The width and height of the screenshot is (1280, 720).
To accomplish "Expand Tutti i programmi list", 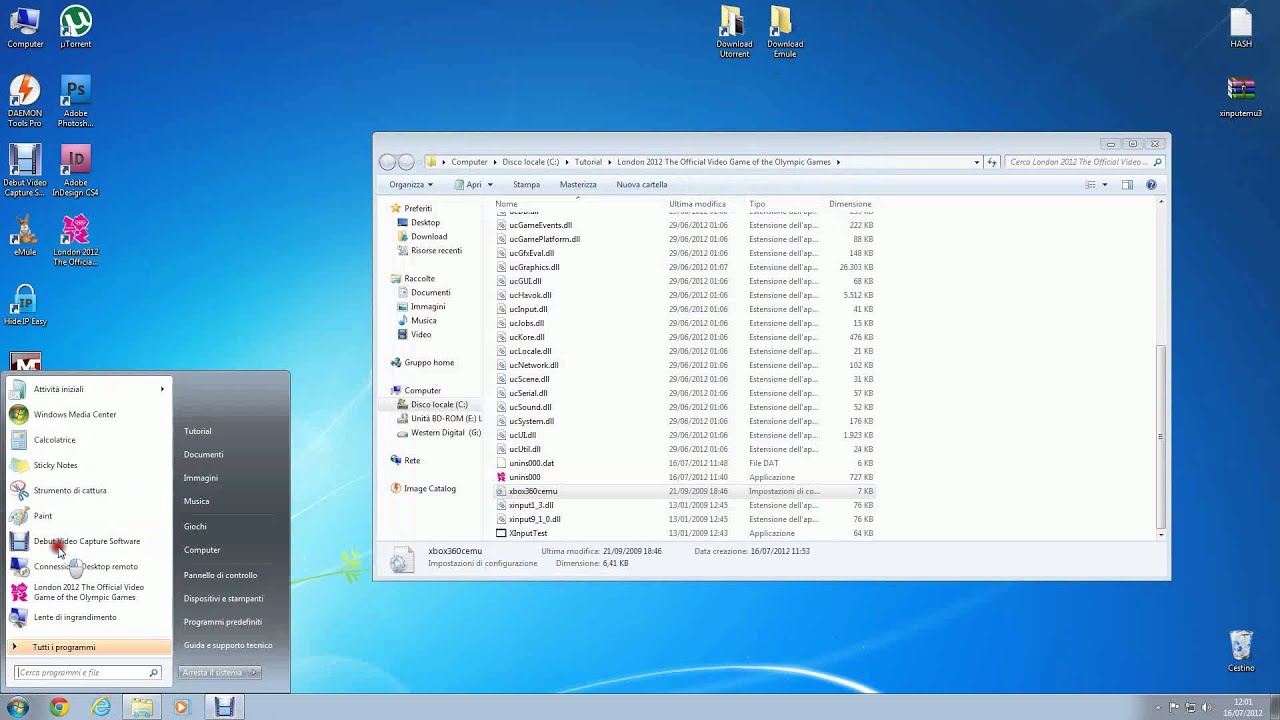I will tap(88, 647).
